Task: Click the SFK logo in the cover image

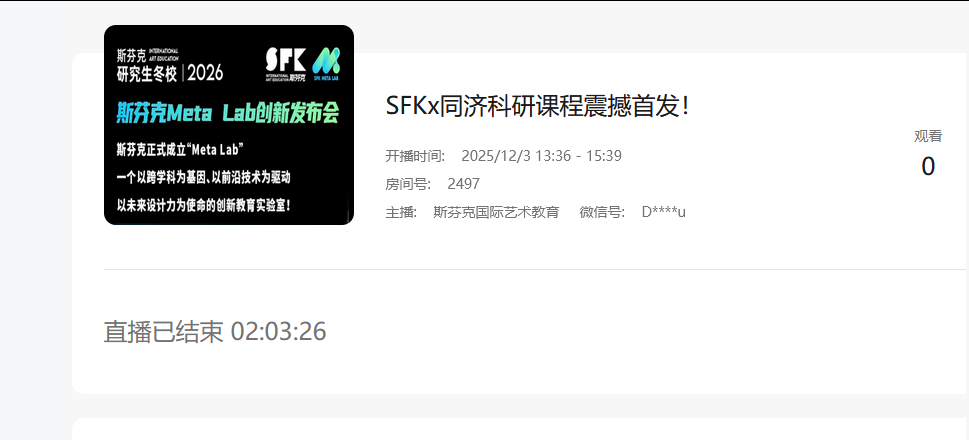Action: [286, 64]
